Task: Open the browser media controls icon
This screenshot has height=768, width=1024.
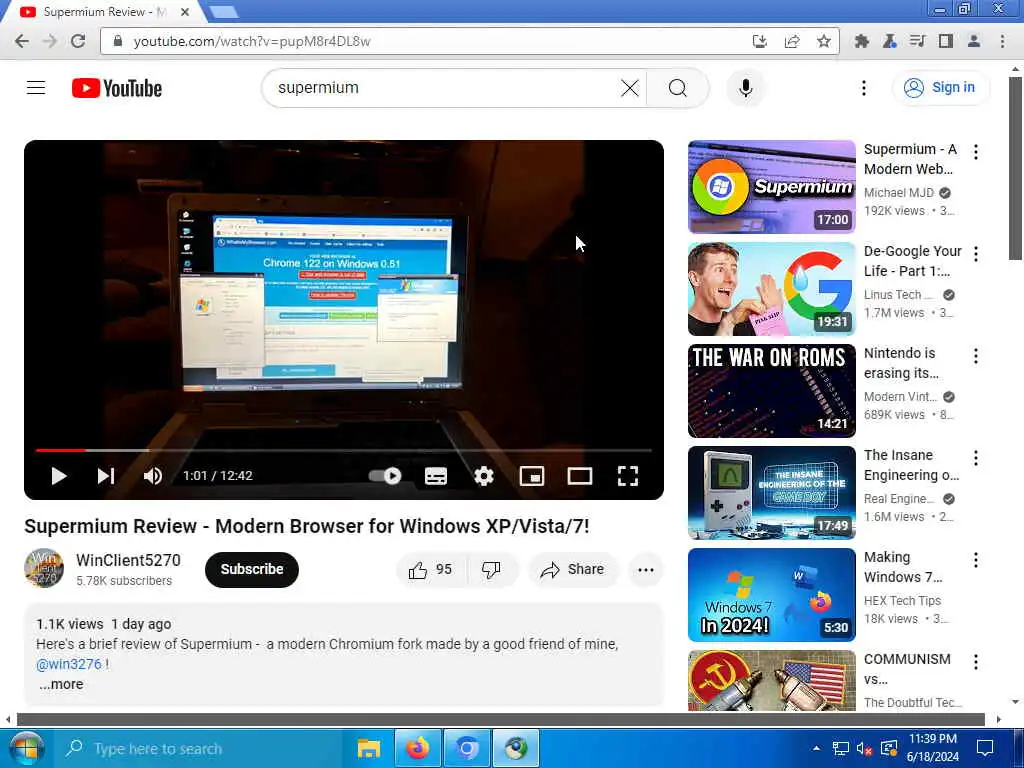Action: coord(918,41)
